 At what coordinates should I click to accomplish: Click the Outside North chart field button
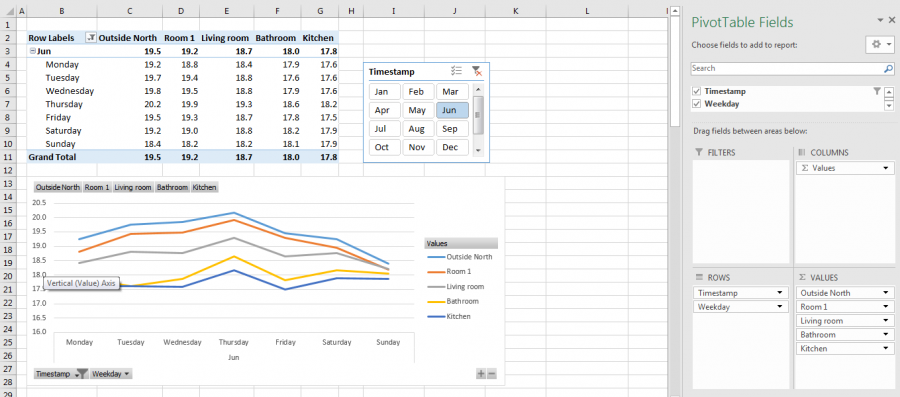[57, 188]
